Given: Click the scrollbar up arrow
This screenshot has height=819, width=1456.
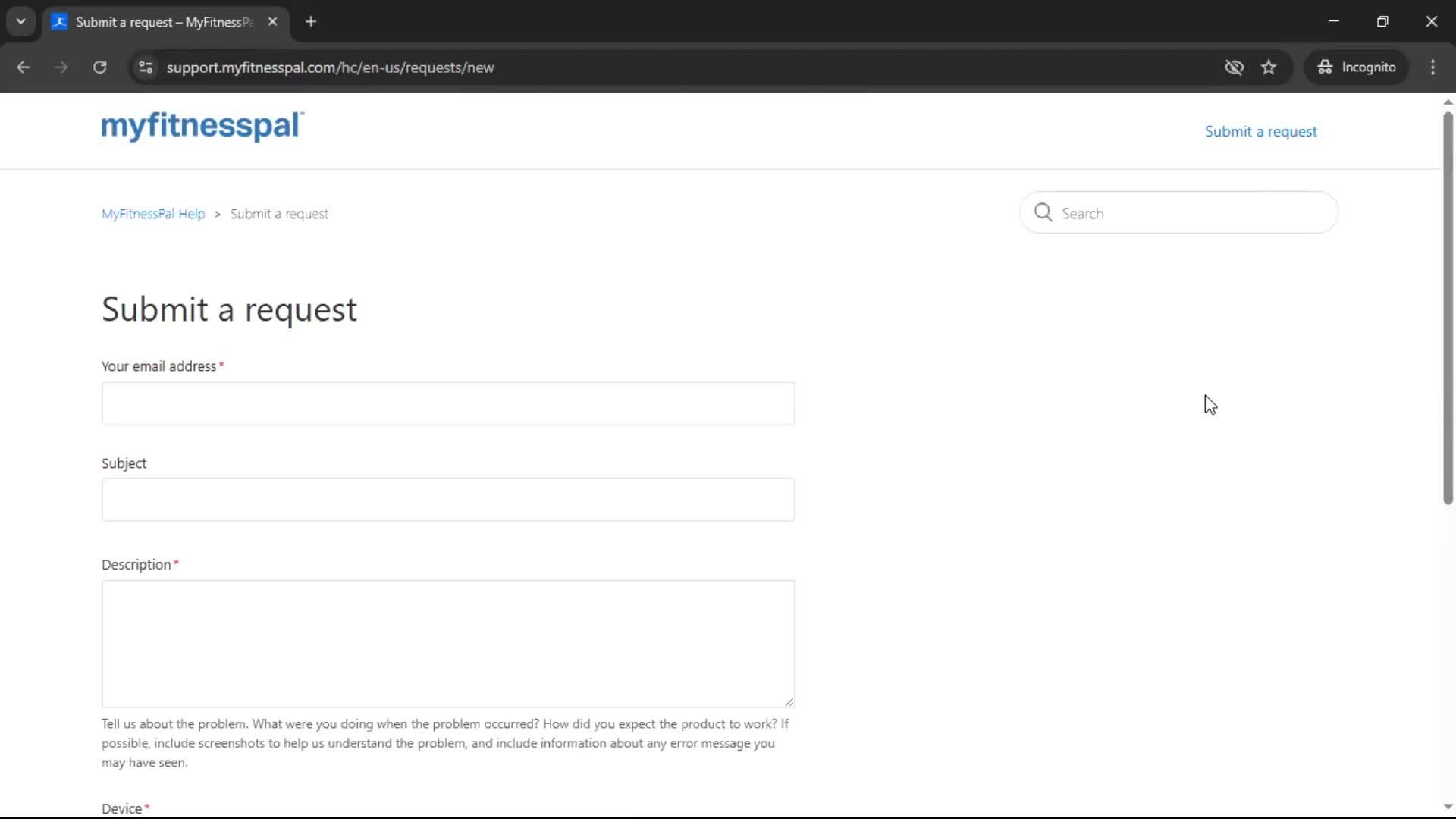Looking at the screenshot, I should click(1448, 102).
